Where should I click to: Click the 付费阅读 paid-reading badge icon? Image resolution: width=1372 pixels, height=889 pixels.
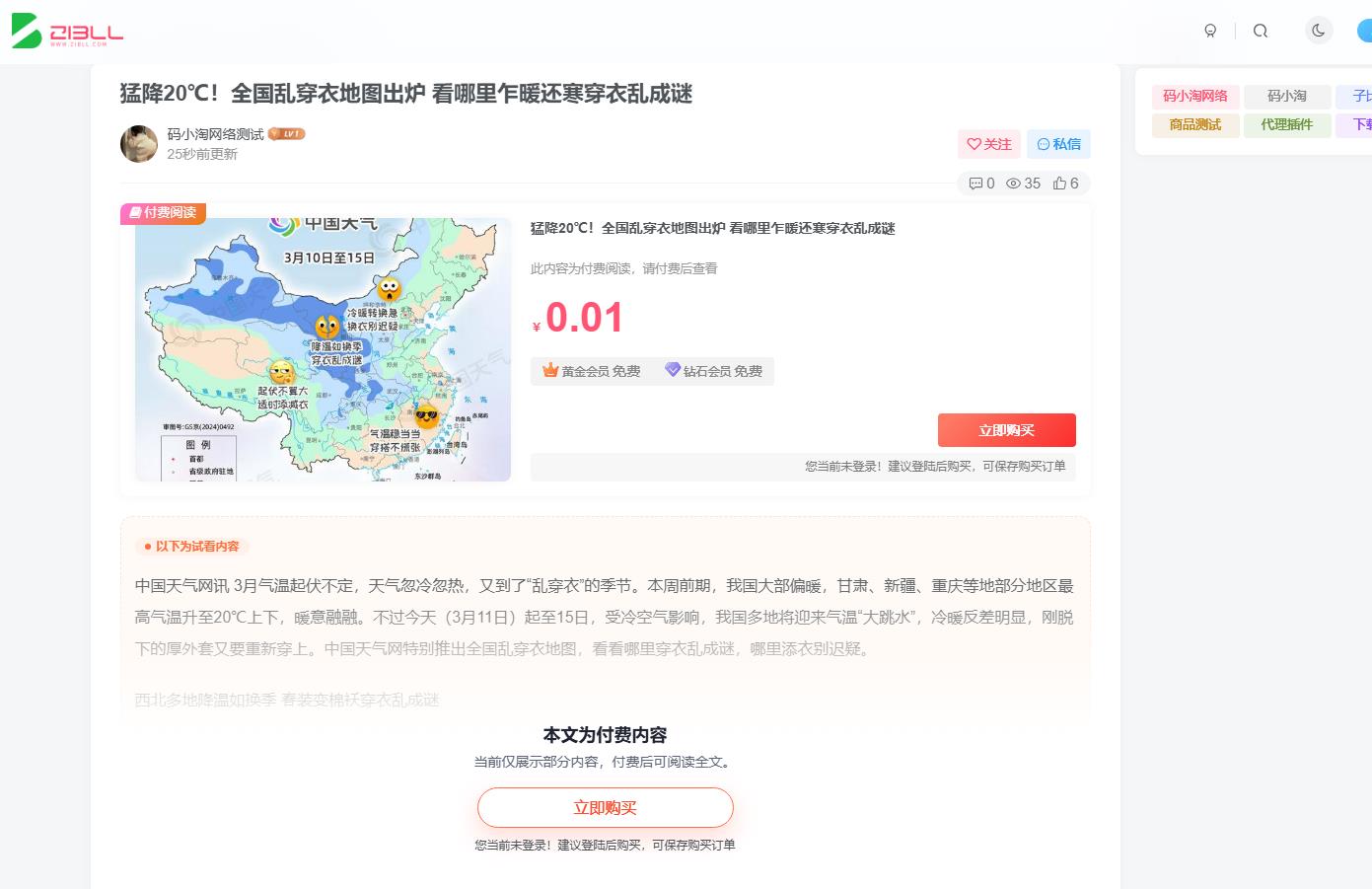134,213
